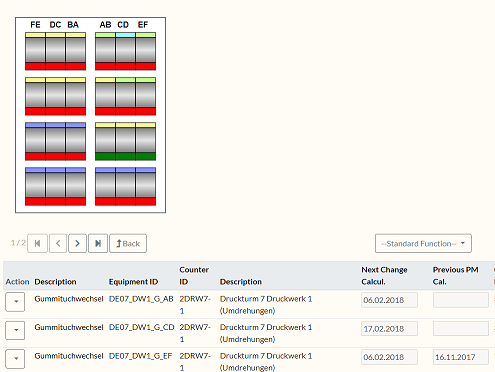Select bottom-row DC cylinder with blue top
495x372 pixels.
click(x=55, y=185)
